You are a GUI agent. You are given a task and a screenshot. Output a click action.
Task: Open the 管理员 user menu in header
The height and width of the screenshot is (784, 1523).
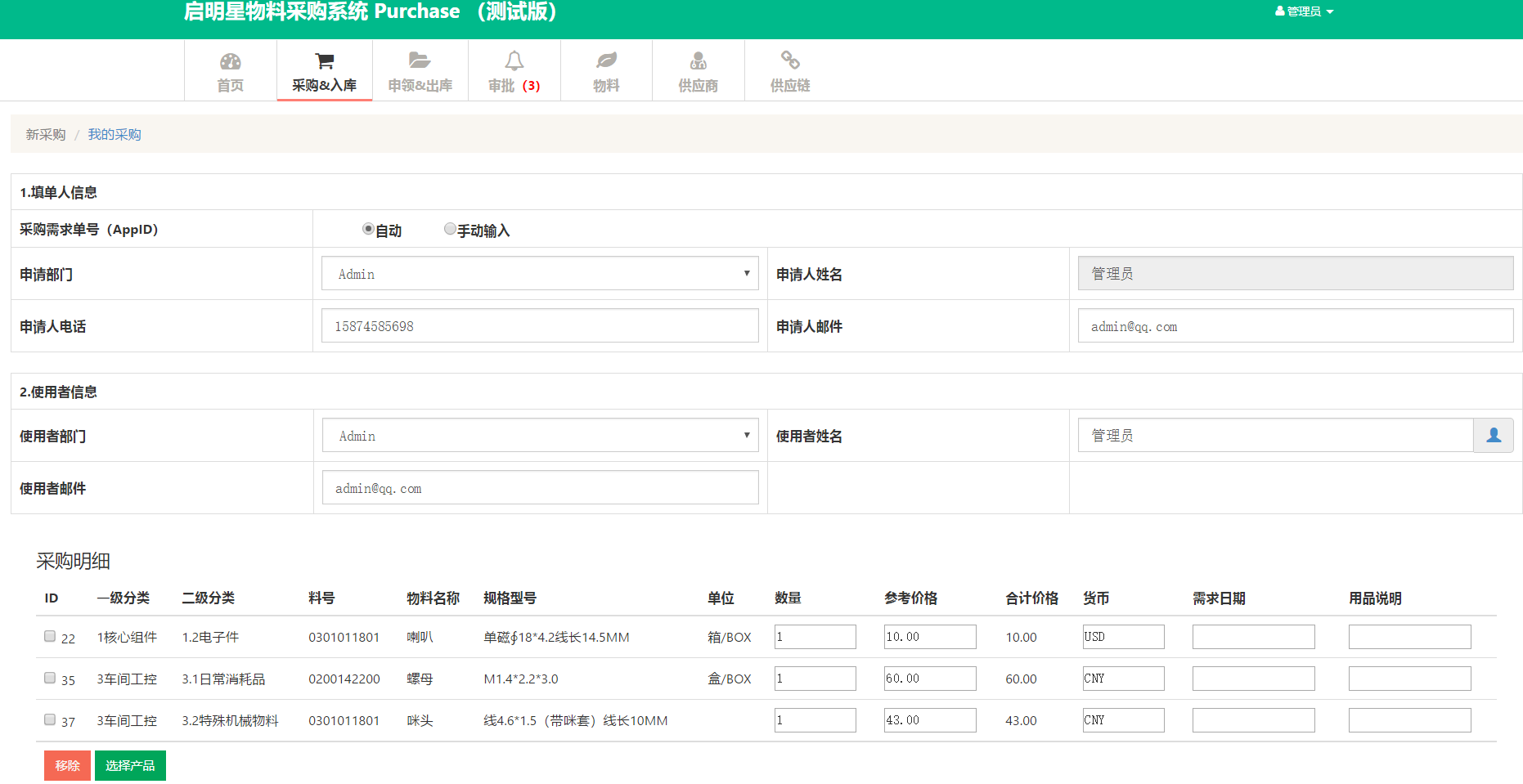click(x=1304, y=11)
